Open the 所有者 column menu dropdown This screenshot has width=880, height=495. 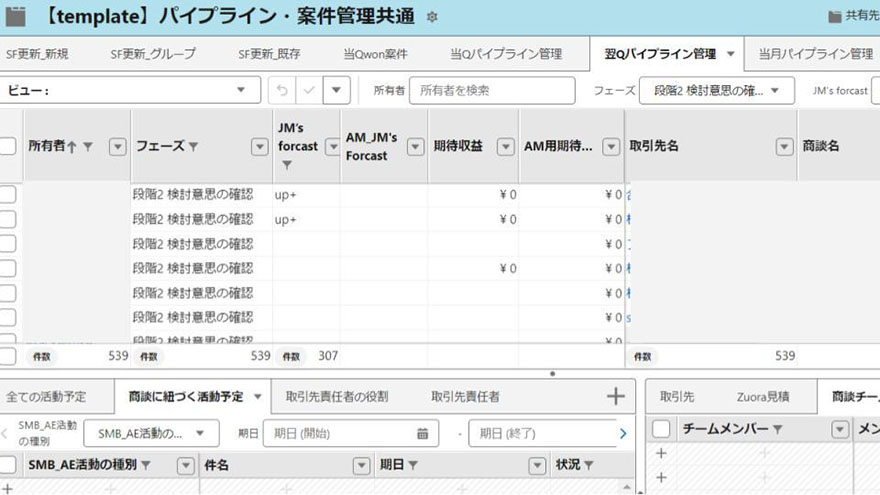coord(117,146)
